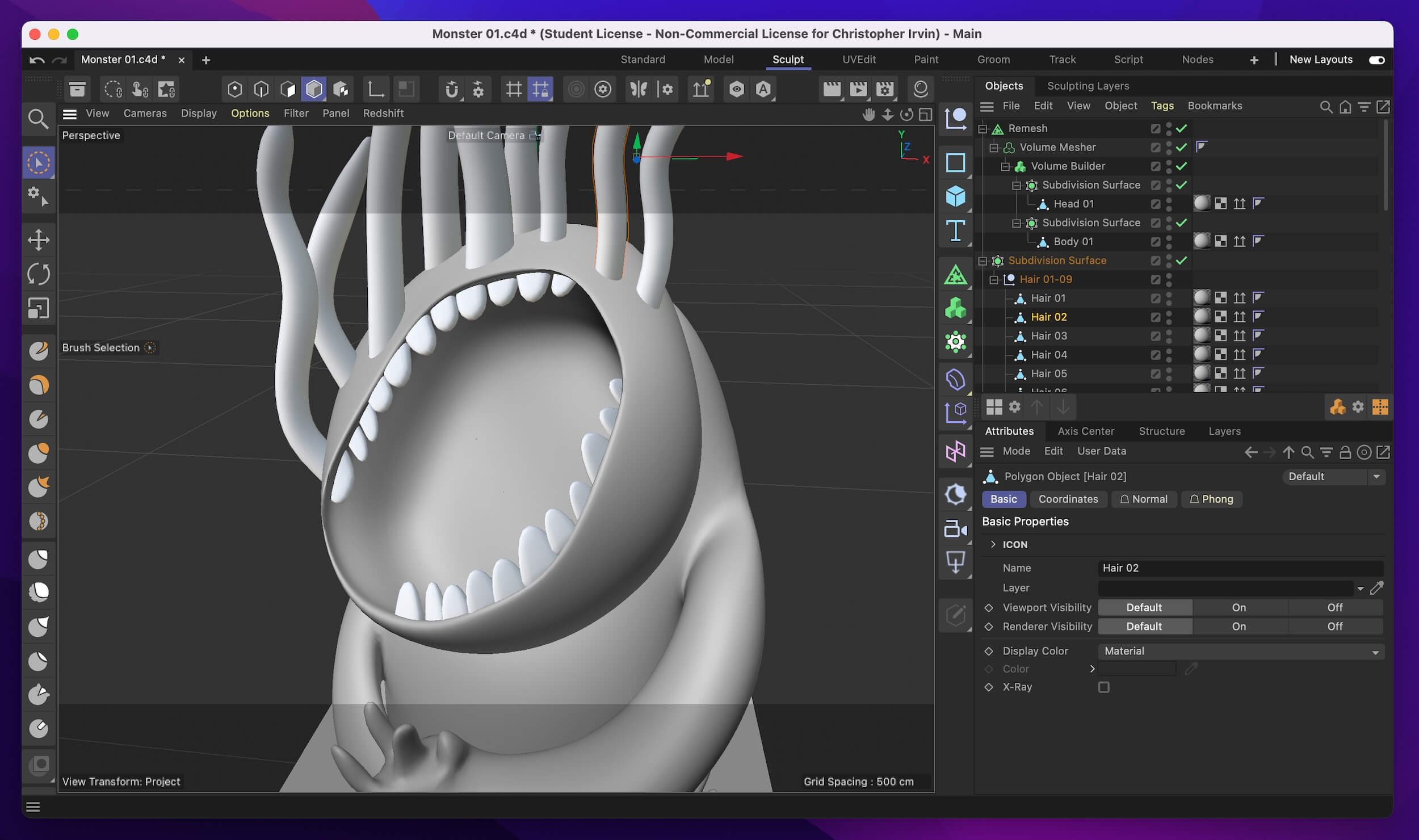The image size is (1419, 840).
Task: Select the Scale tool in left toolbar
Action: (x=39, y=309)
